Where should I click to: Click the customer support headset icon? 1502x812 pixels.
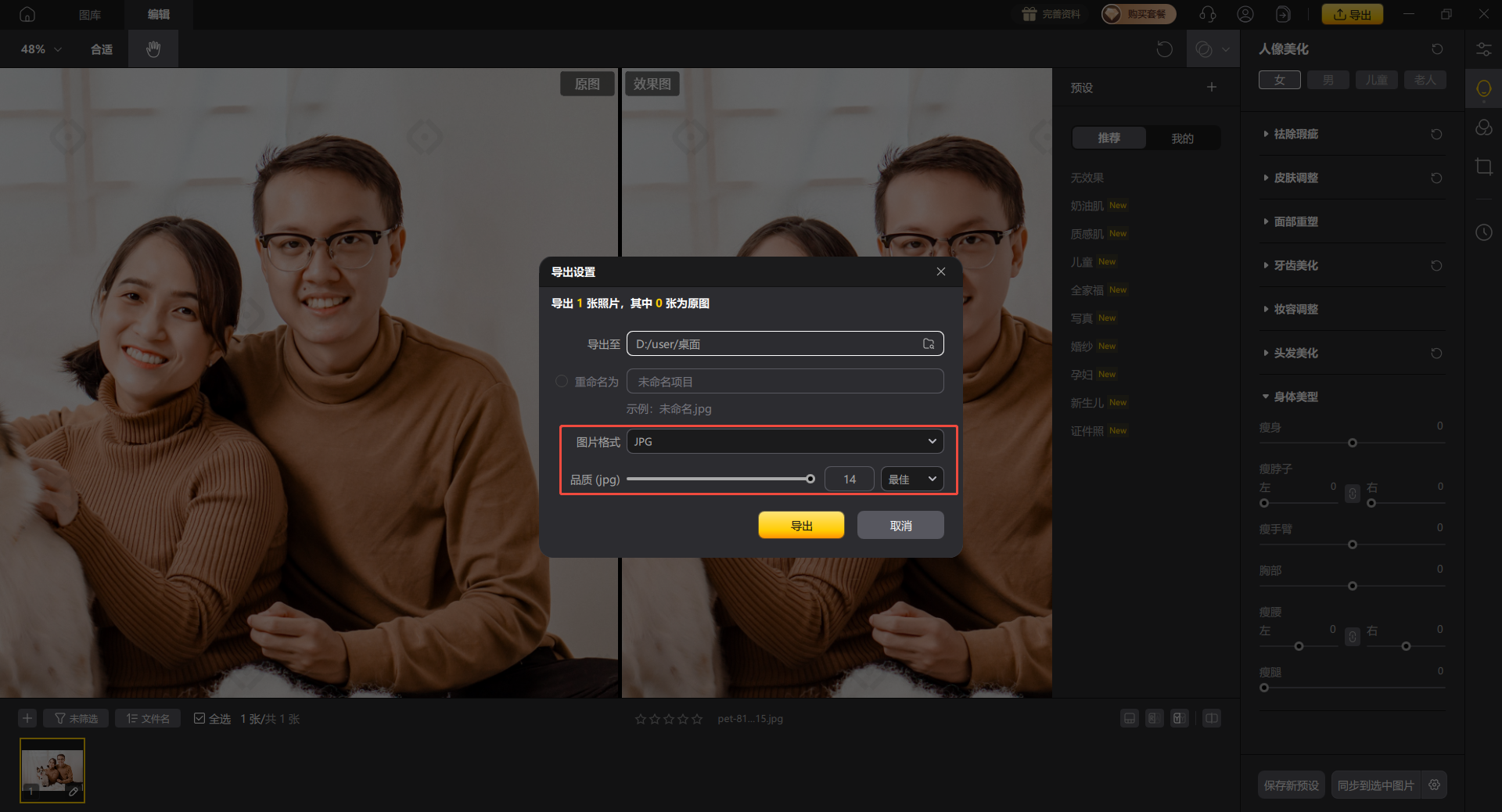[x=1207, y=14]
